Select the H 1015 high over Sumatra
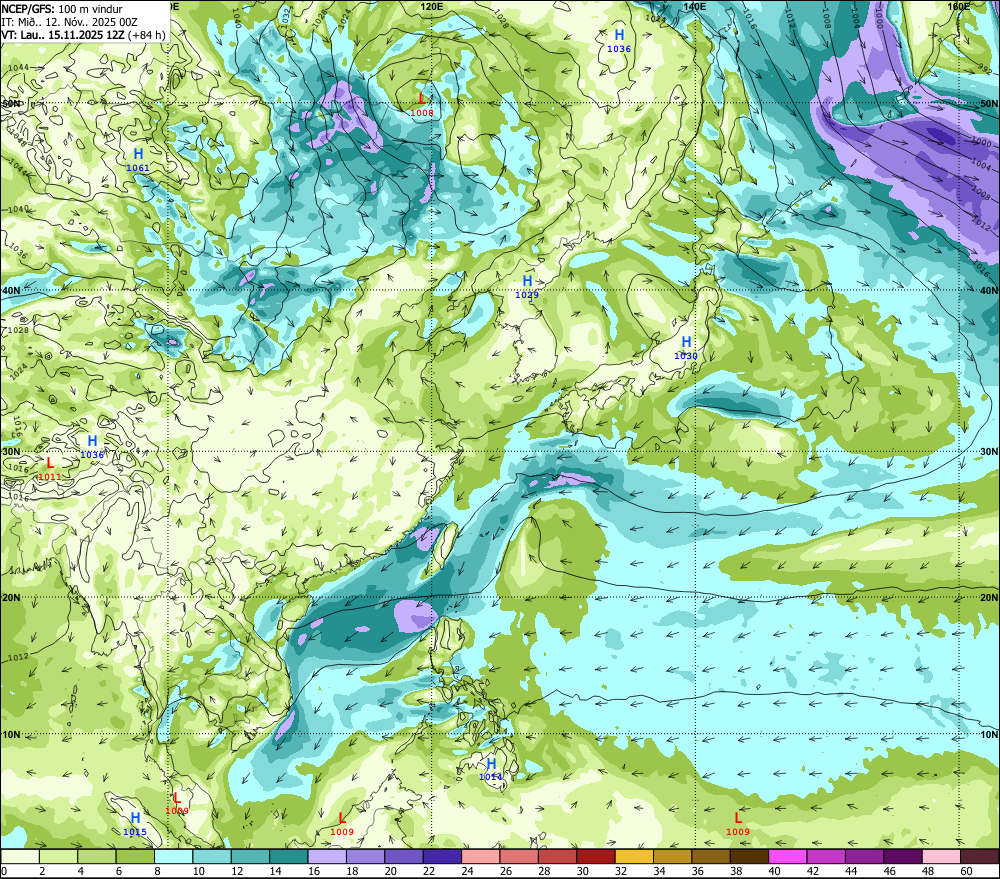Image resolution: width=1000 pixels, height=879 pixels. (x=135, y=824)
